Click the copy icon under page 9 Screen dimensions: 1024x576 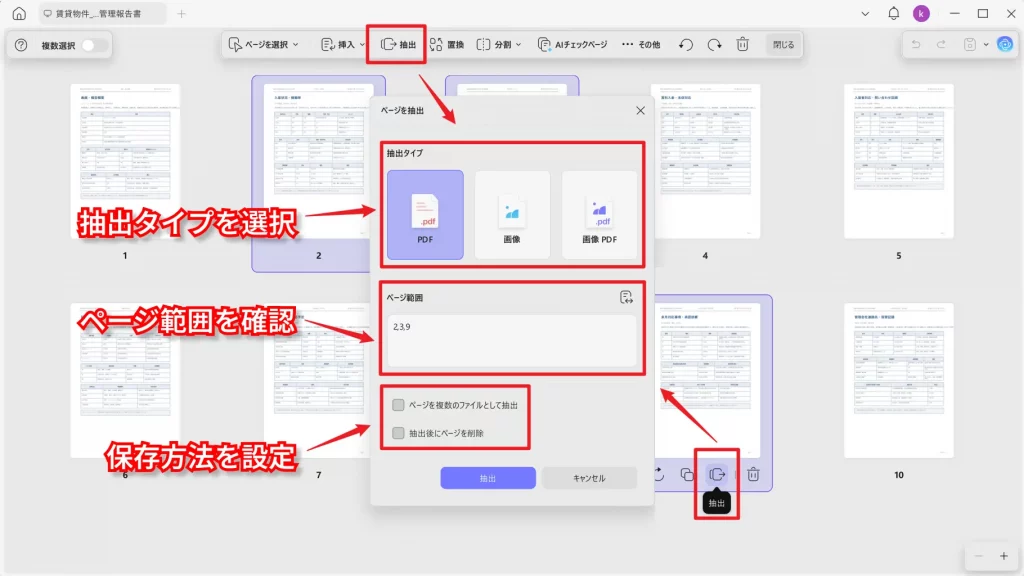(x=687, y=475)
